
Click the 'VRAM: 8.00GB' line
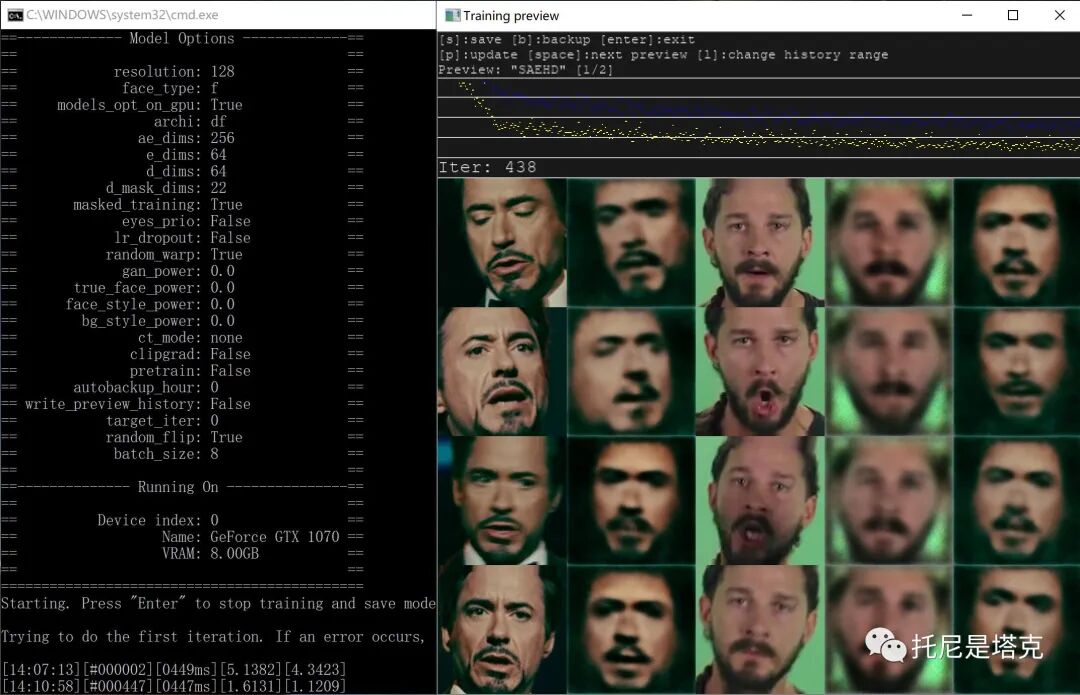pos(211,553)
